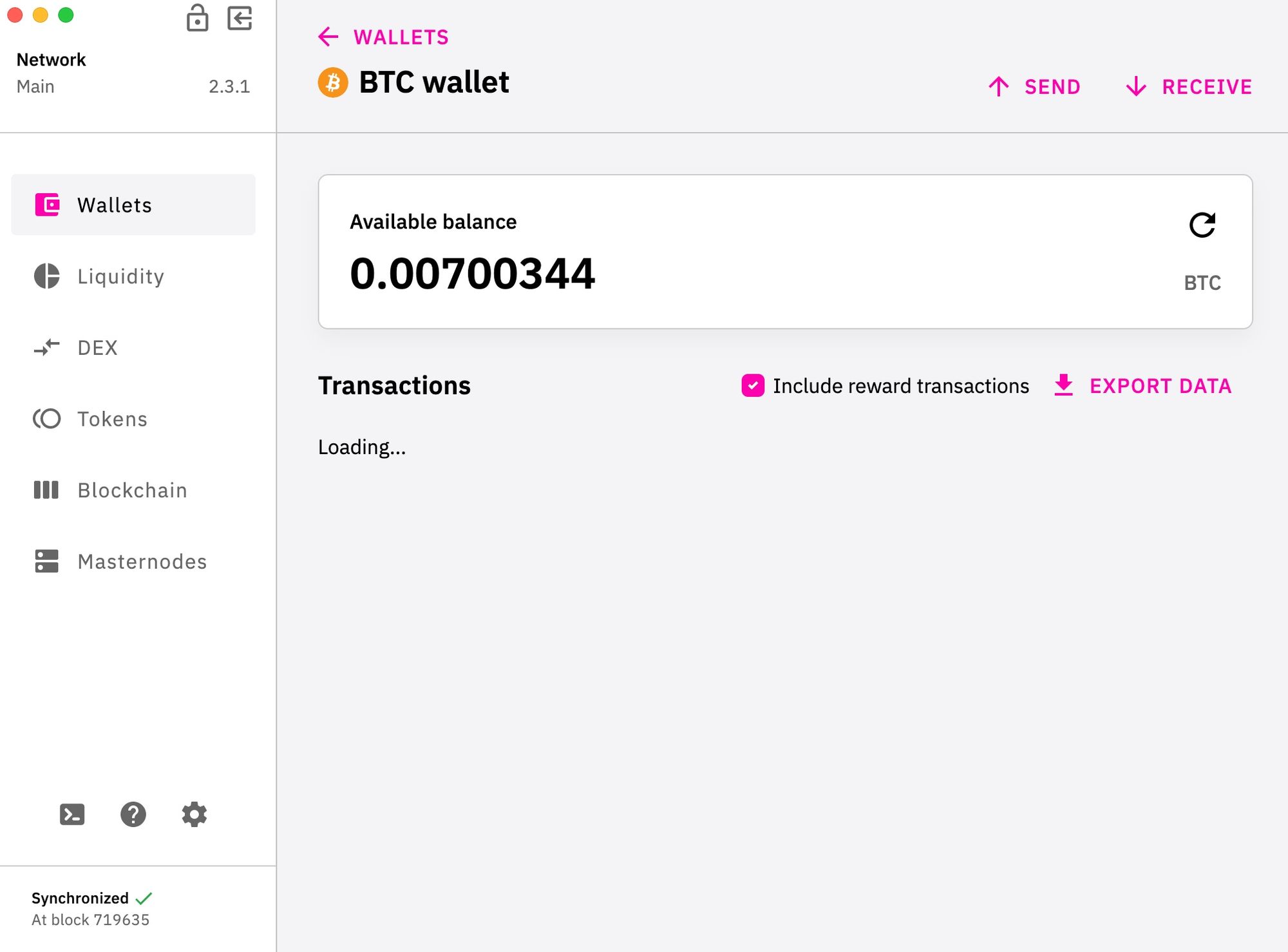Click the SEND button
This screenshot has height=952, width=1288.
click(x=1034, y=86)
